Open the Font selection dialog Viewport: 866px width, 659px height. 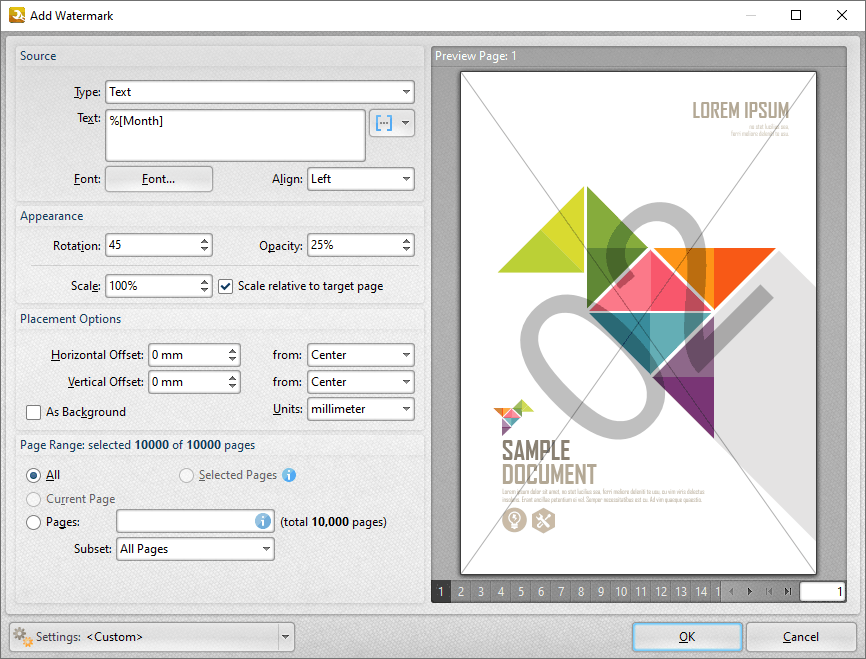tap(158, 178)
